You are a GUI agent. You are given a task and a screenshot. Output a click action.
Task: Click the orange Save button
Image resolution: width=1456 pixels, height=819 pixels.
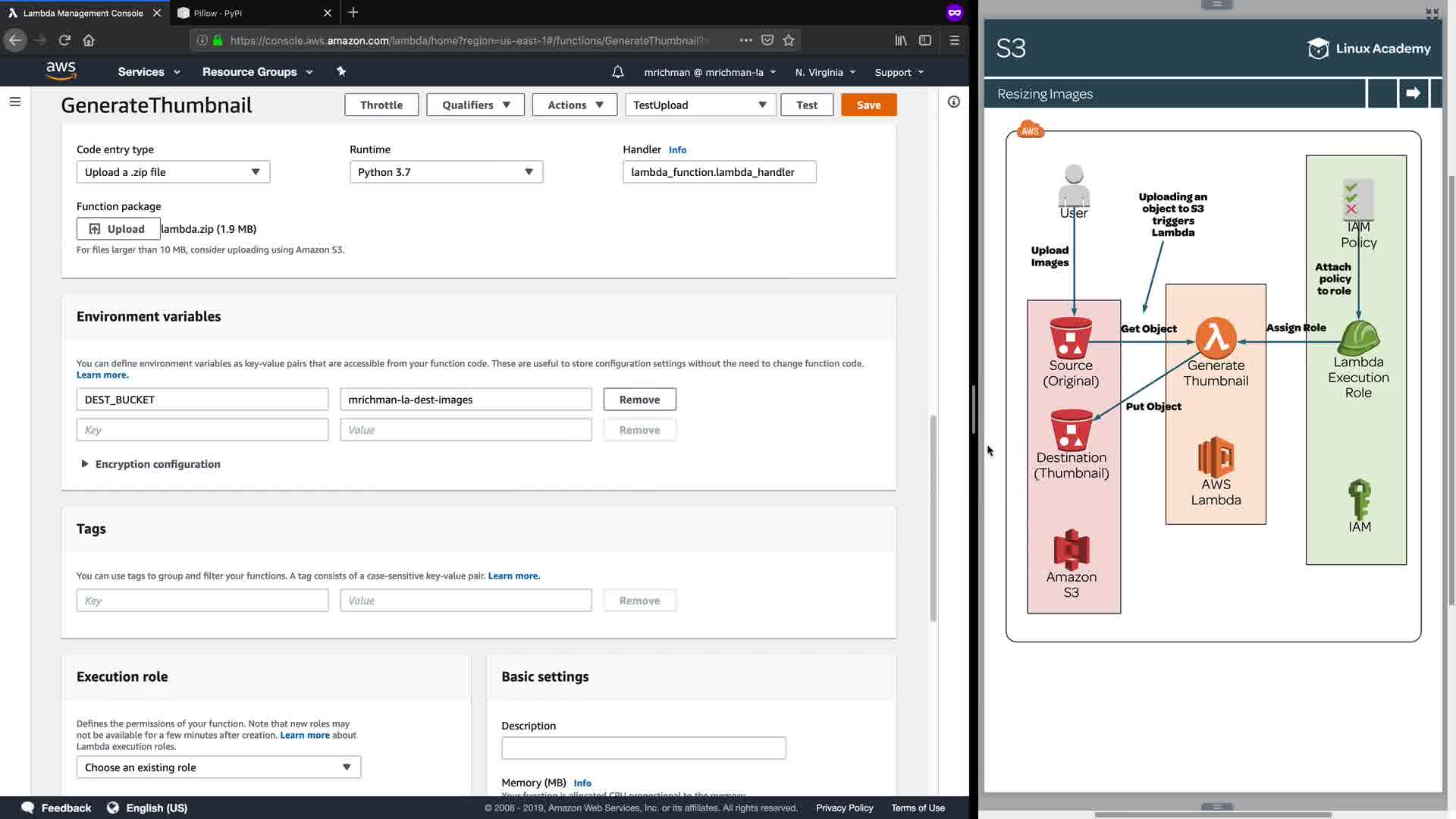pos(868,105)
